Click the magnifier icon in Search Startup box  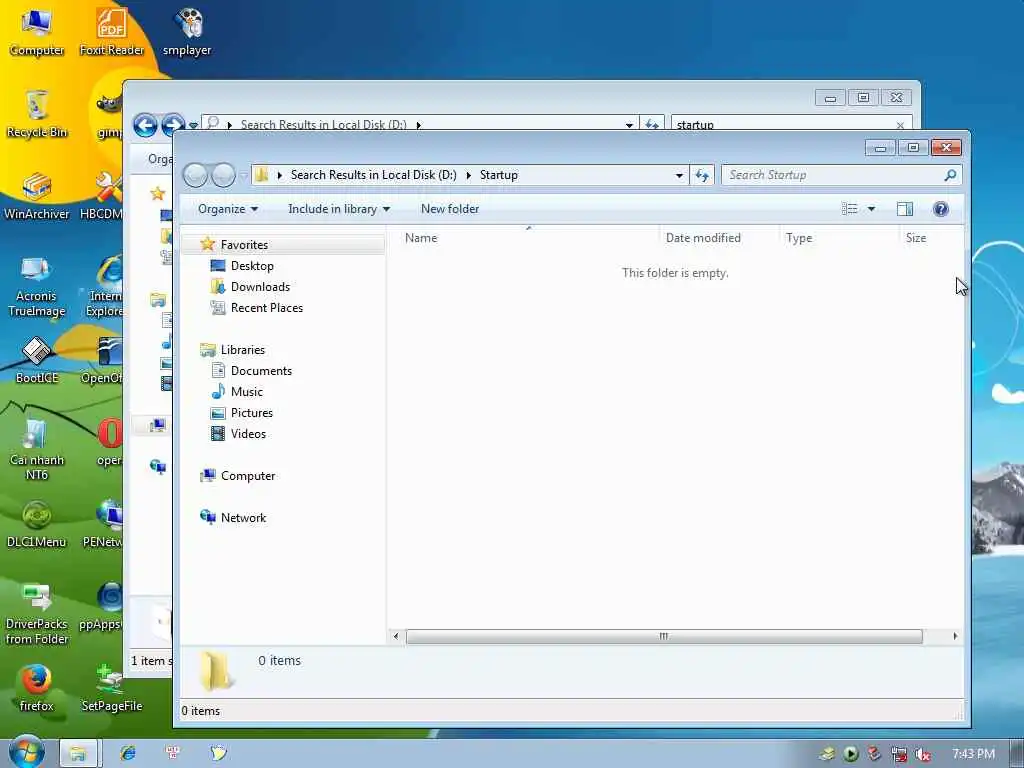pos(950,175)
